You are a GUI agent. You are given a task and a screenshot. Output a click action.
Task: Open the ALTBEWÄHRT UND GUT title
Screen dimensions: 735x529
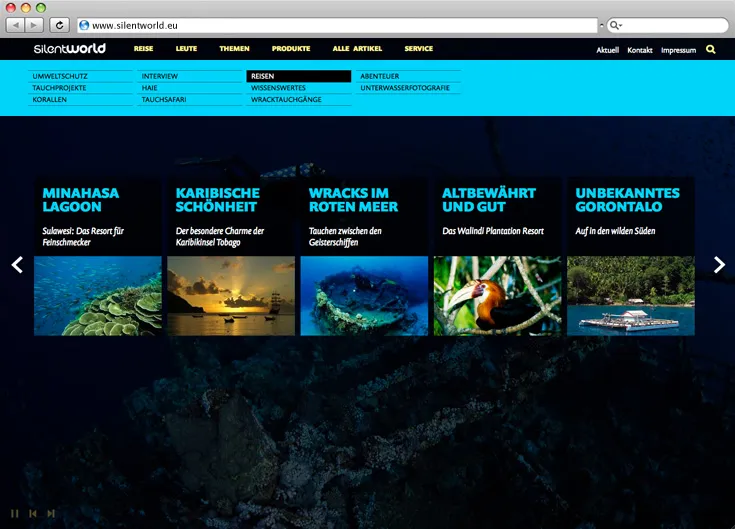tap(489, 200)
